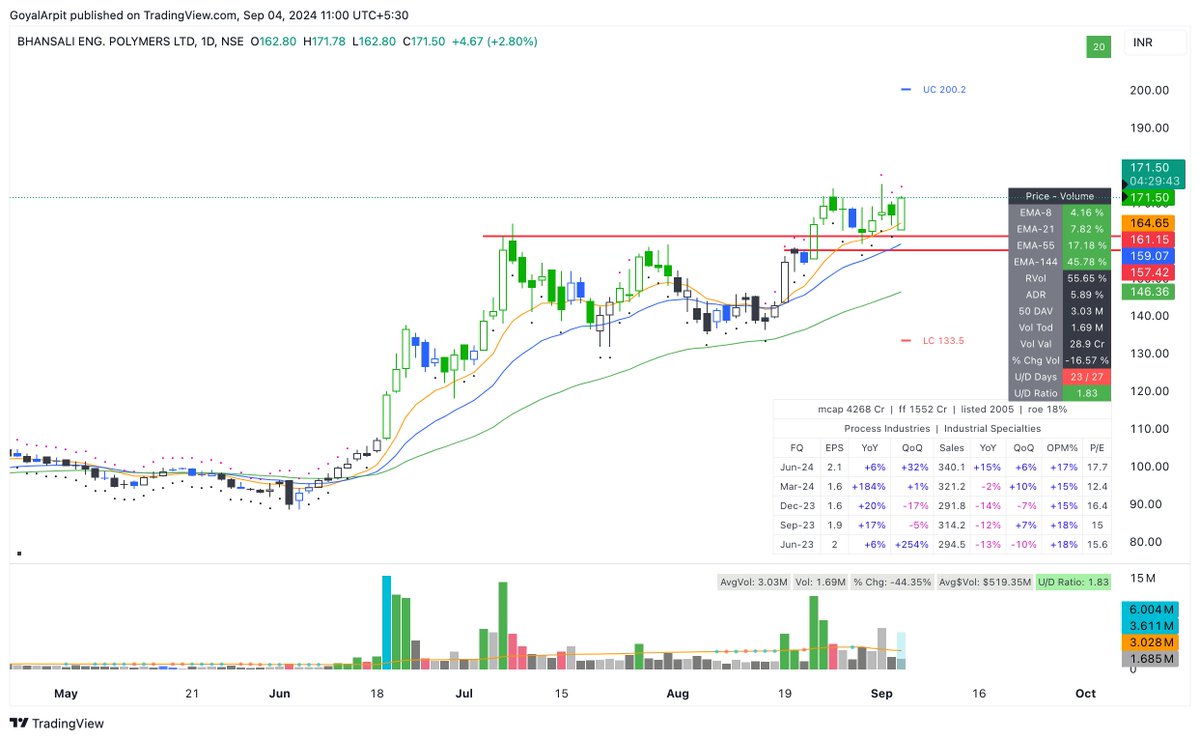
Task: Click the Jul date axis label
Action: click(463, 693)
